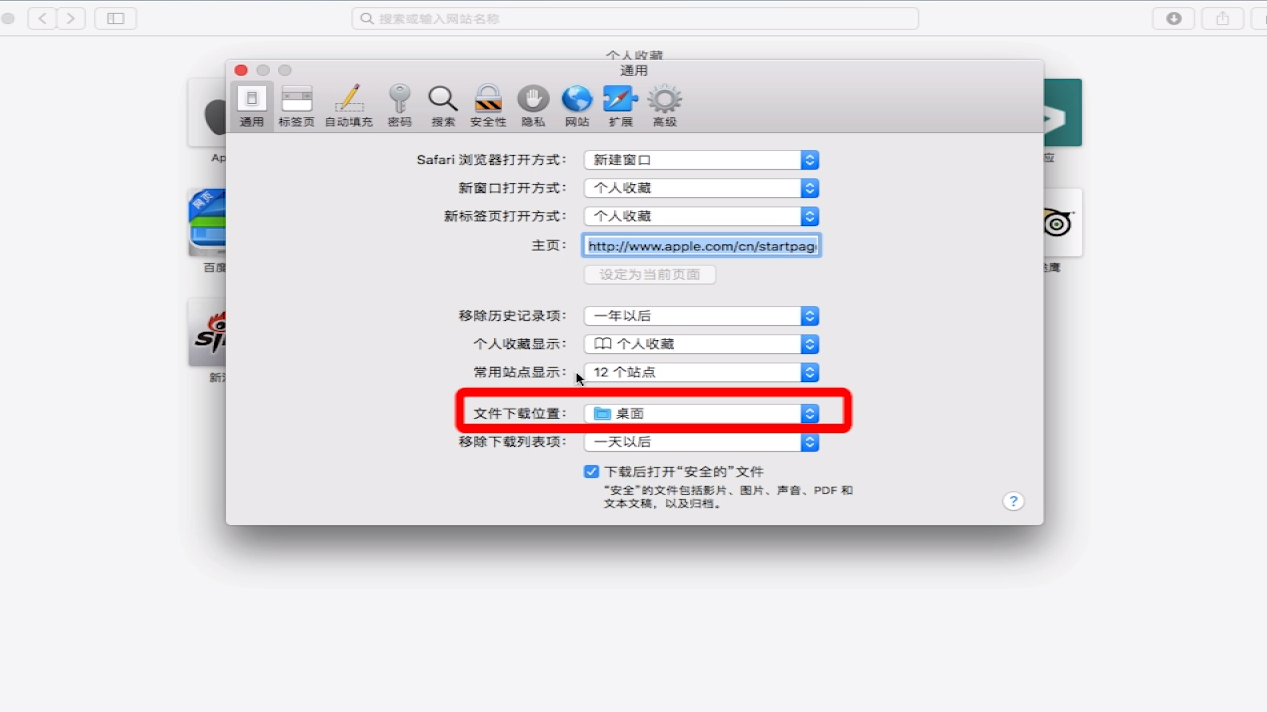Open the teal favorite tile in Safari

coord(1063,112)
